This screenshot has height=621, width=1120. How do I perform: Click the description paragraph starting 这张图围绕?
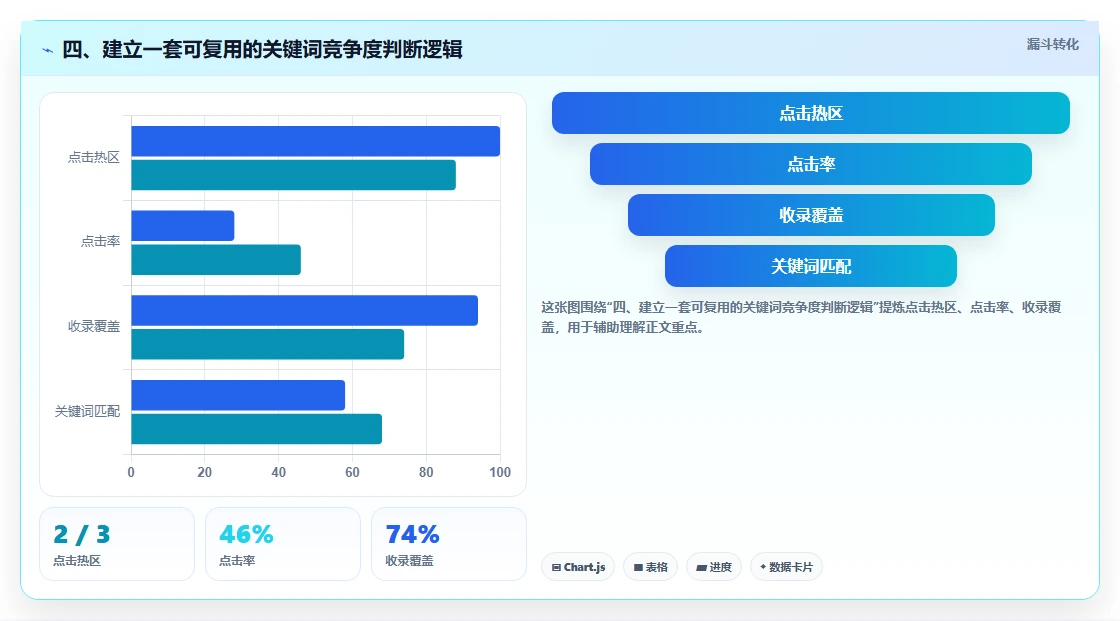point(801,317)
